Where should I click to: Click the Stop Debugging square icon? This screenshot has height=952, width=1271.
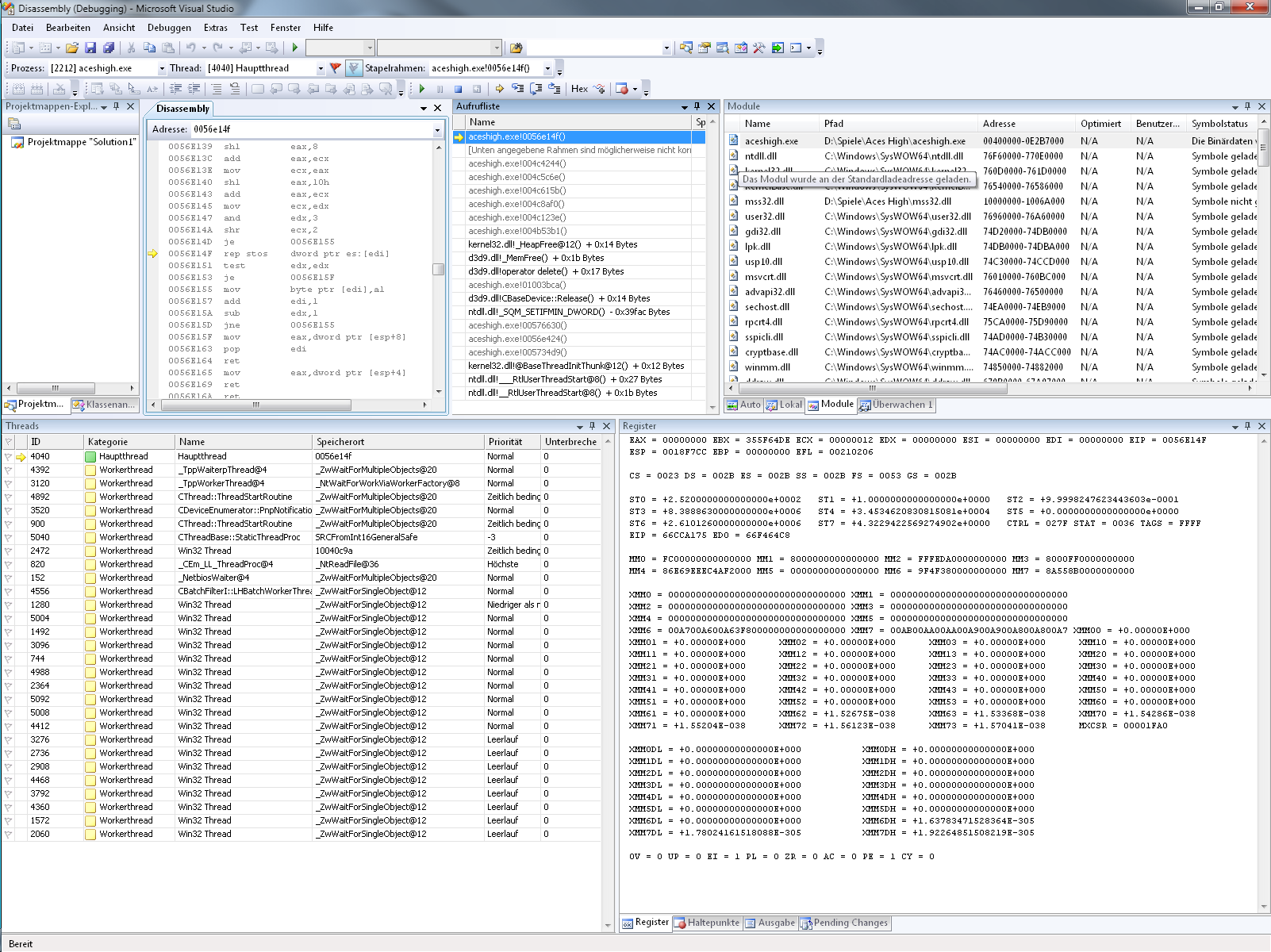click(x=458, y=89)
